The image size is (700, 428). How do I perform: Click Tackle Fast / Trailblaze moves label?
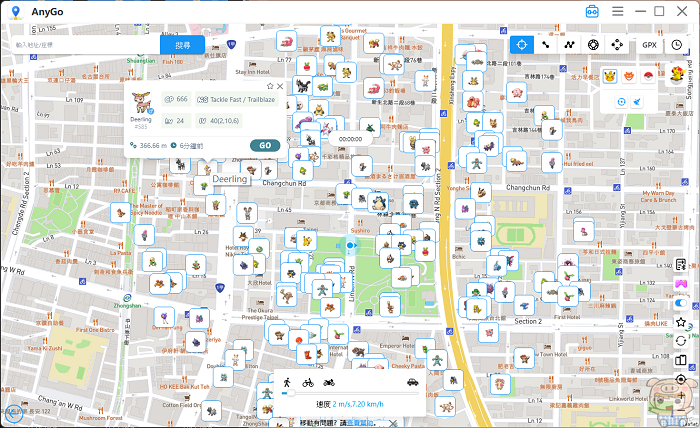tap(236, 99)
